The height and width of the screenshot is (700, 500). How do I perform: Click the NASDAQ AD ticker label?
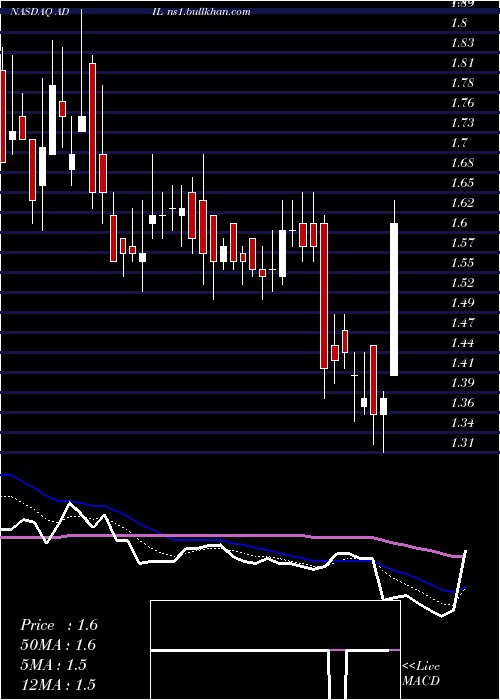pos(39,12)
